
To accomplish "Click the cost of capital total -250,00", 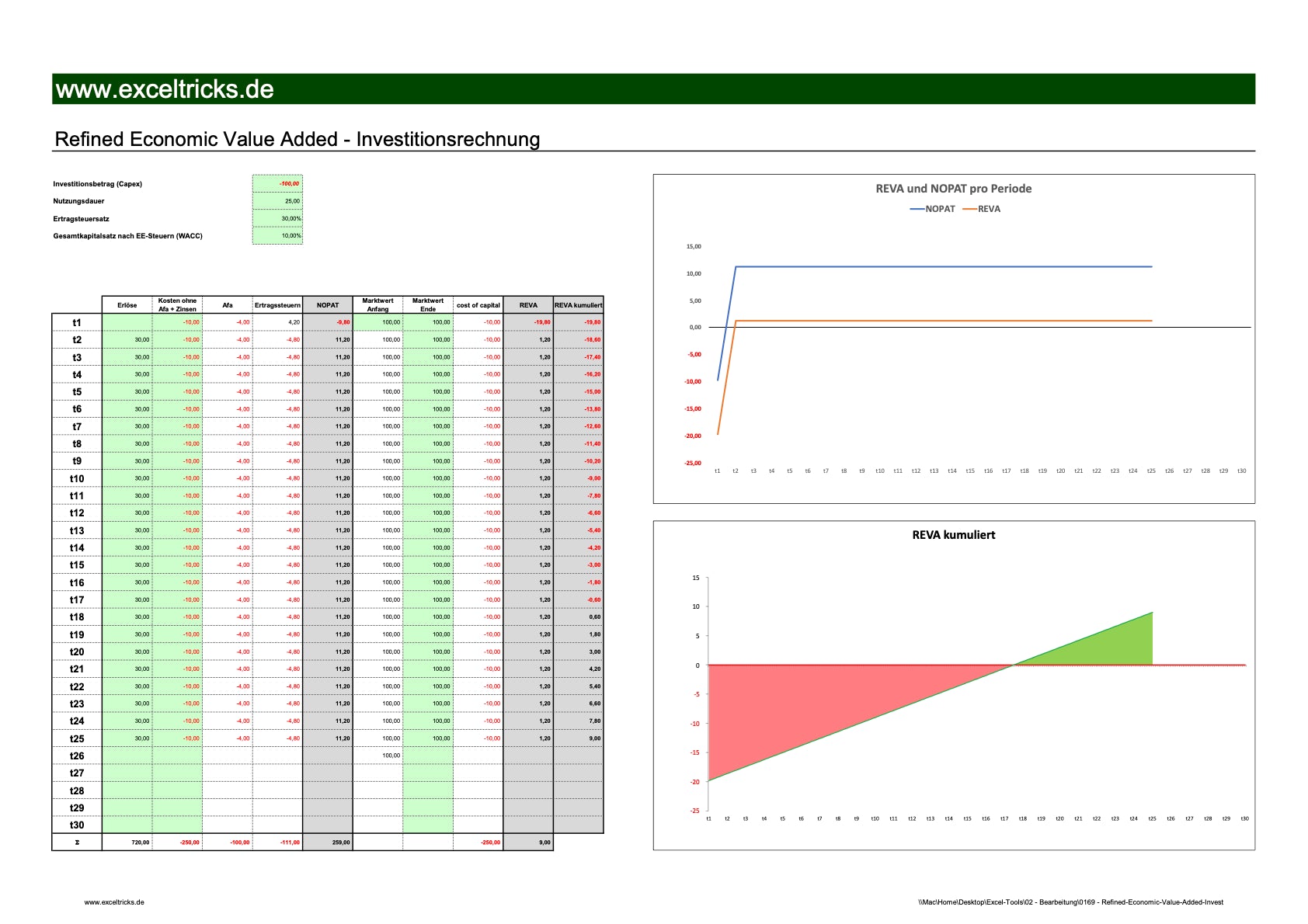I will click(x=478, y=842).
